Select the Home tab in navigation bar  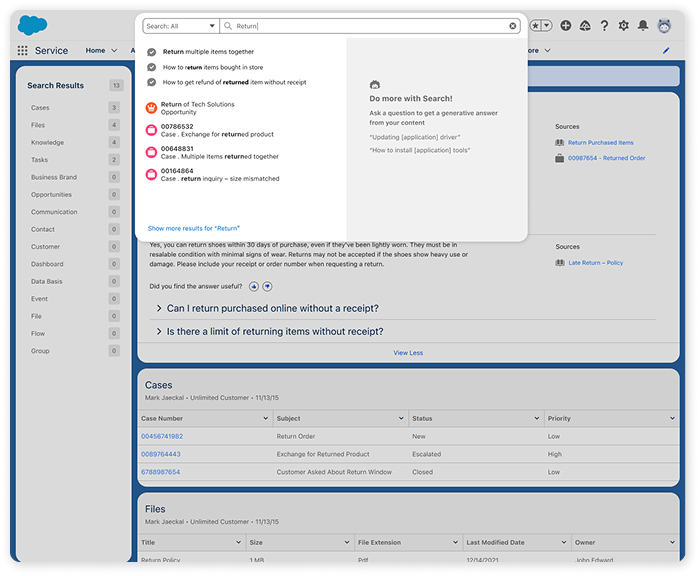[x=95, y=50]
